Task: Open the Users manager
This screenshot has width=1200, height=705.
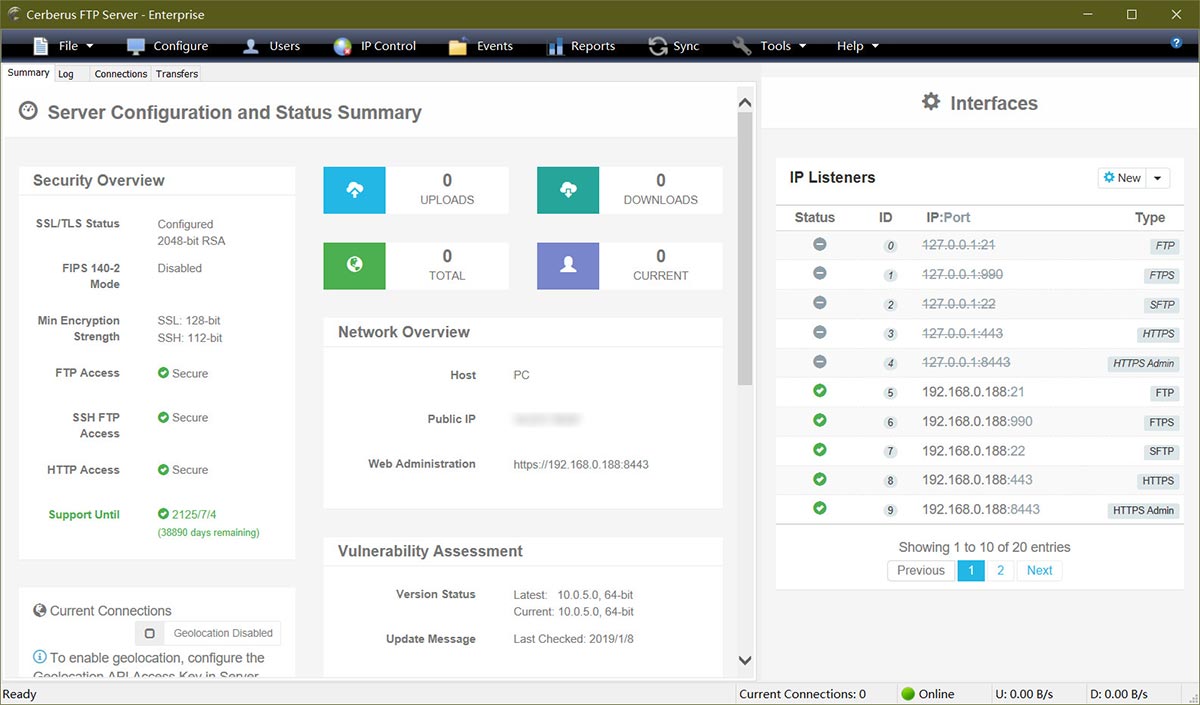Action: pyautogui.click(x=271, y=46)
